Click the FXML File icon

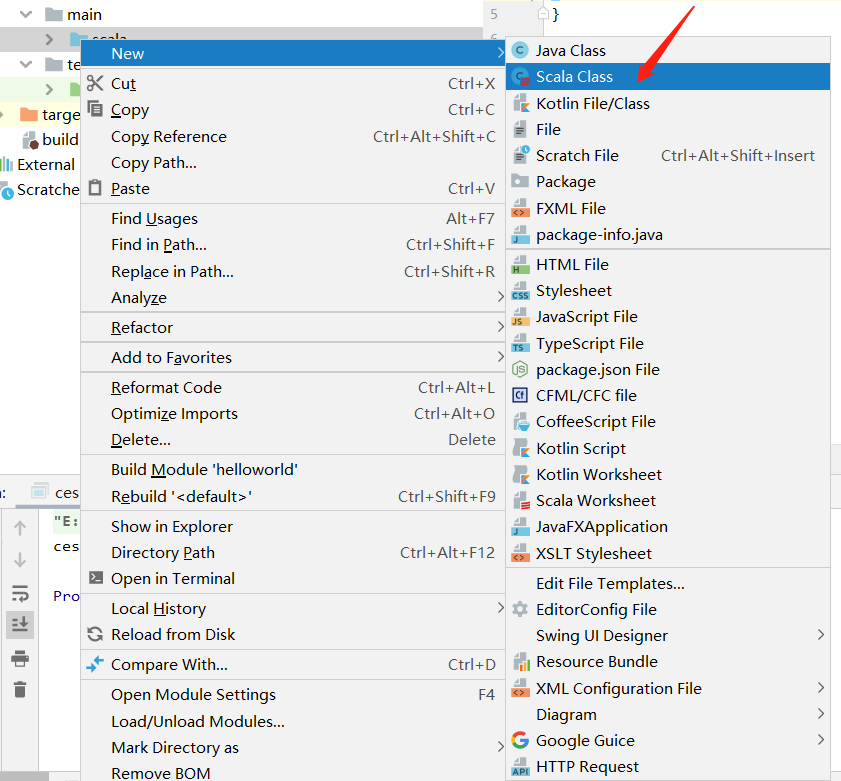[520, 208]
